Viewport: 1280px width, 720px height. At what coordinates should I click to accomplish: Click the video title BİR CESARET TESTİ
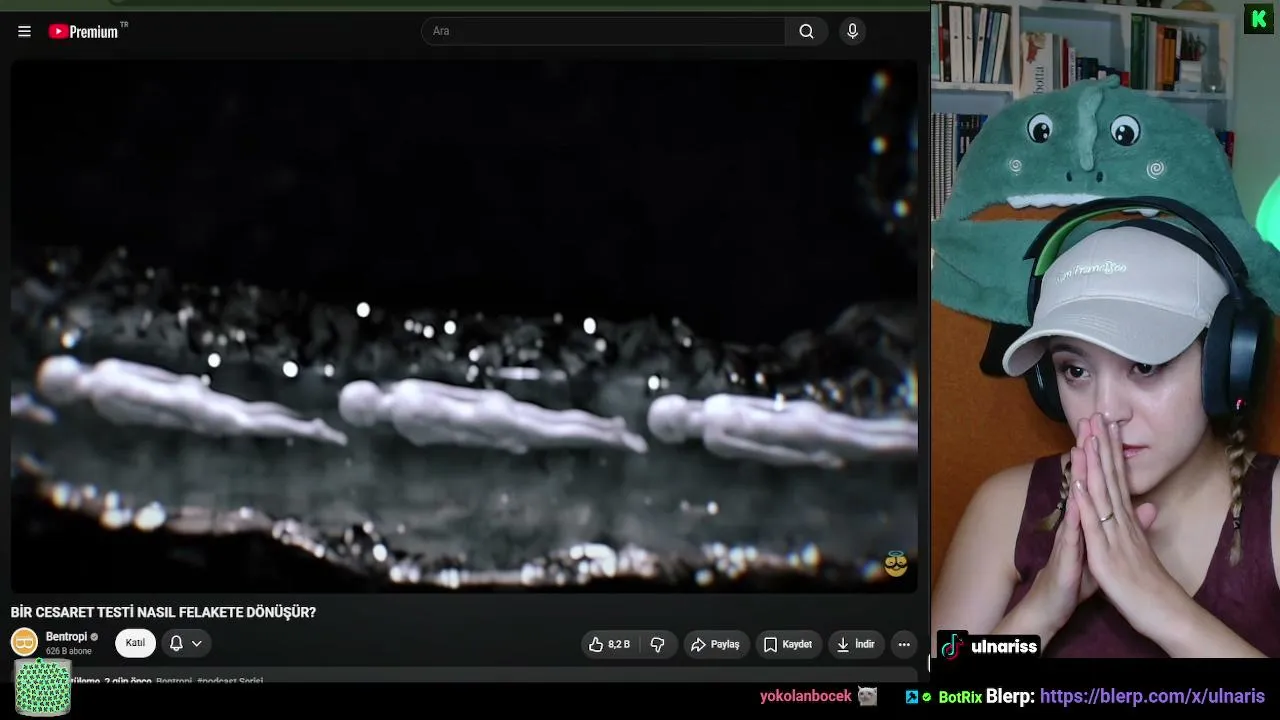click(163, 612)
